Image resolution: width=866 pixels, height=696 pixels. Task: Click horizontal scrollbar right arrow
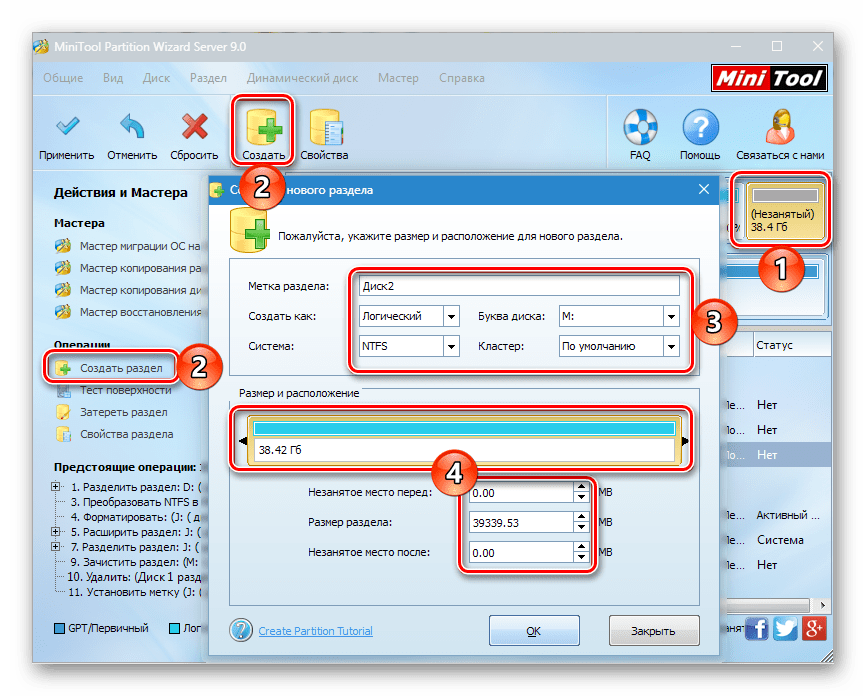pyautogui.click(x=823, y=605)
